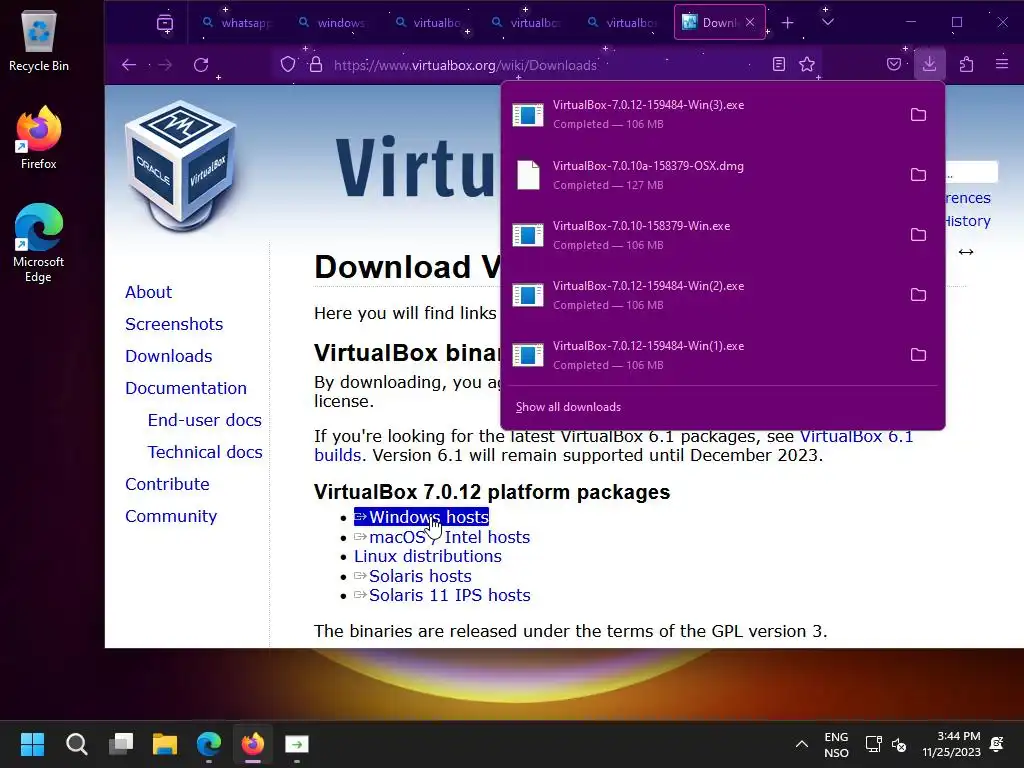Open the Extensions puzzle icon
1024x768 pixels.
click(967, 64)
